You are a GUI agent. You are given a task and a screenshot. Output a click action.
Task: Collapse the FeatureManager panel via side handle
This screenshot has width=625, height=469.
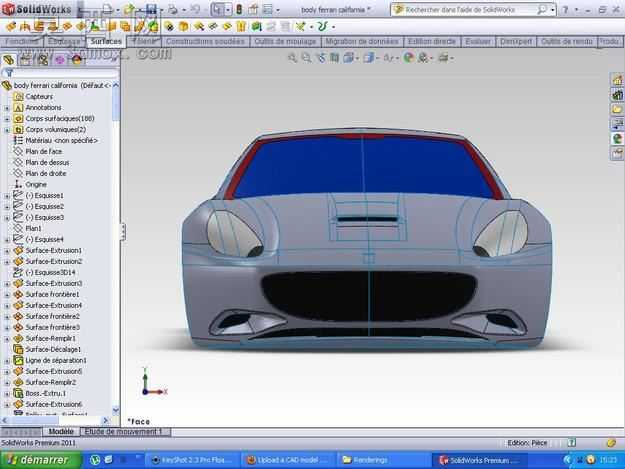[123, 232]
